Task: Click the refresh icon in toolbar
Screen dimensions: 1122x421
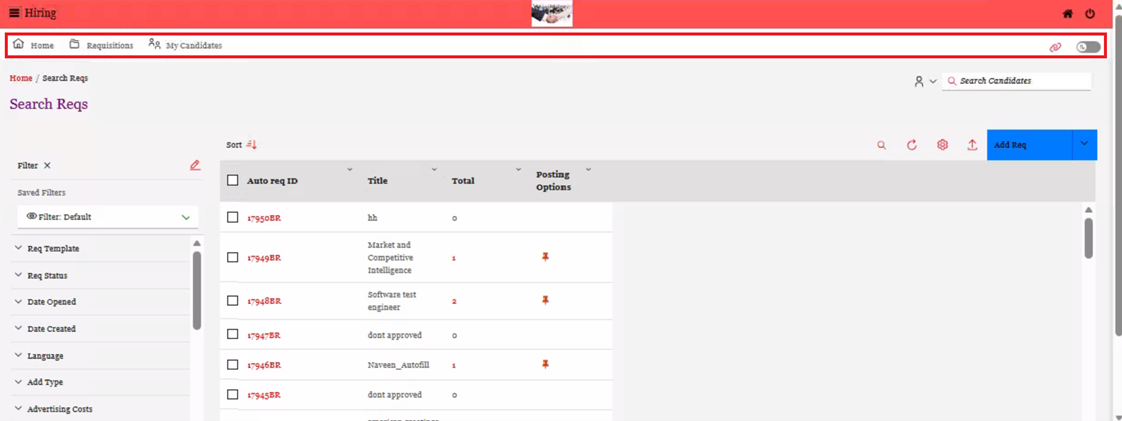Action: click(x=912, y=145)
